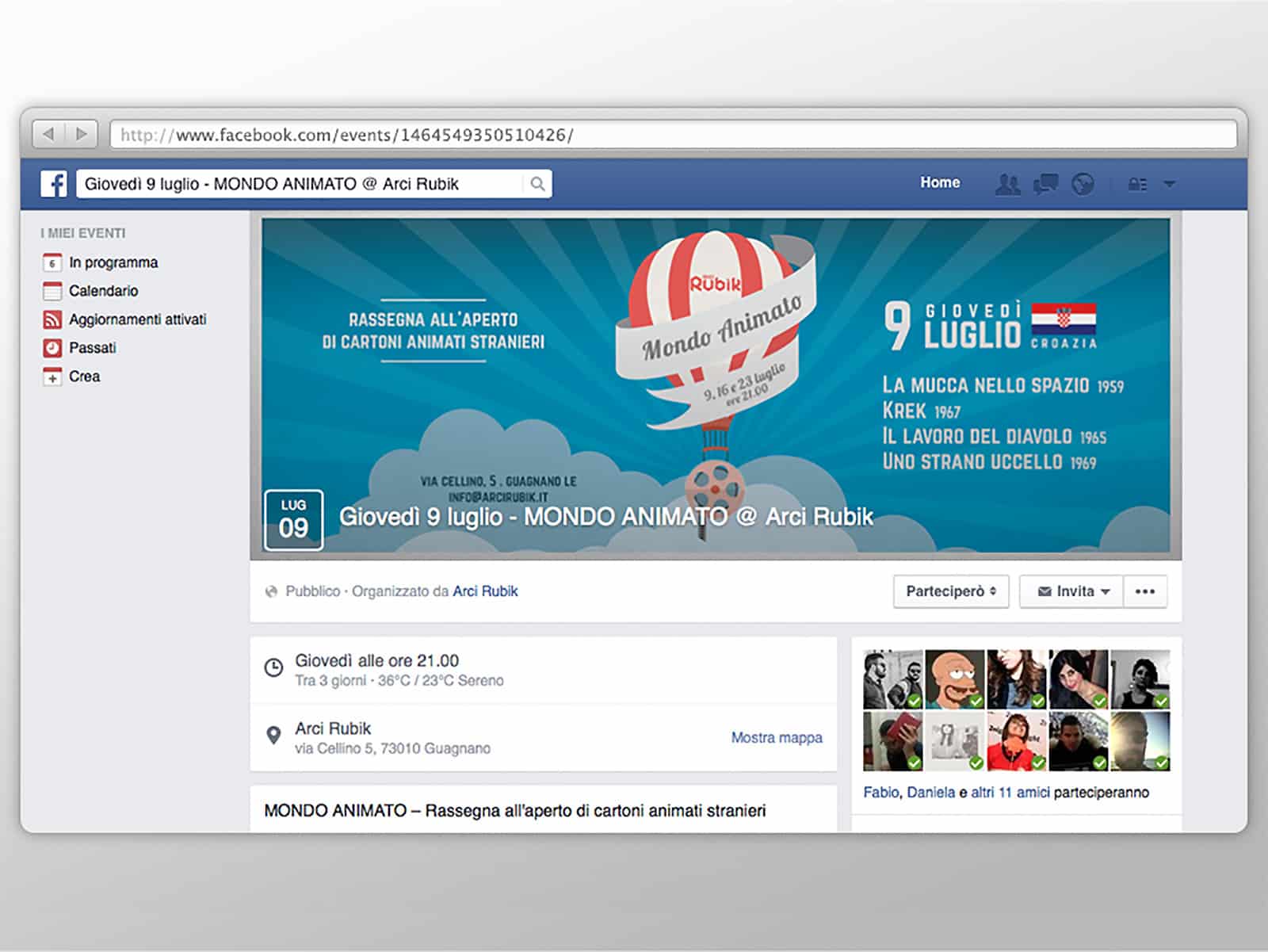Open Daniela's profile link
The image size is (1268, 952).
[x=930, y=793]
